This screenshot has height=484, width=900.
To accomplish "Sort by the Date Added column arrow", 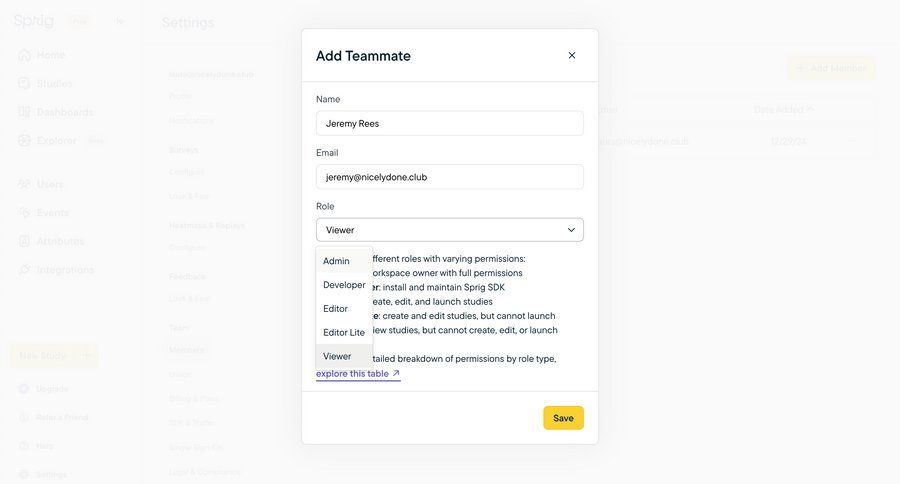I will (811, 110).
